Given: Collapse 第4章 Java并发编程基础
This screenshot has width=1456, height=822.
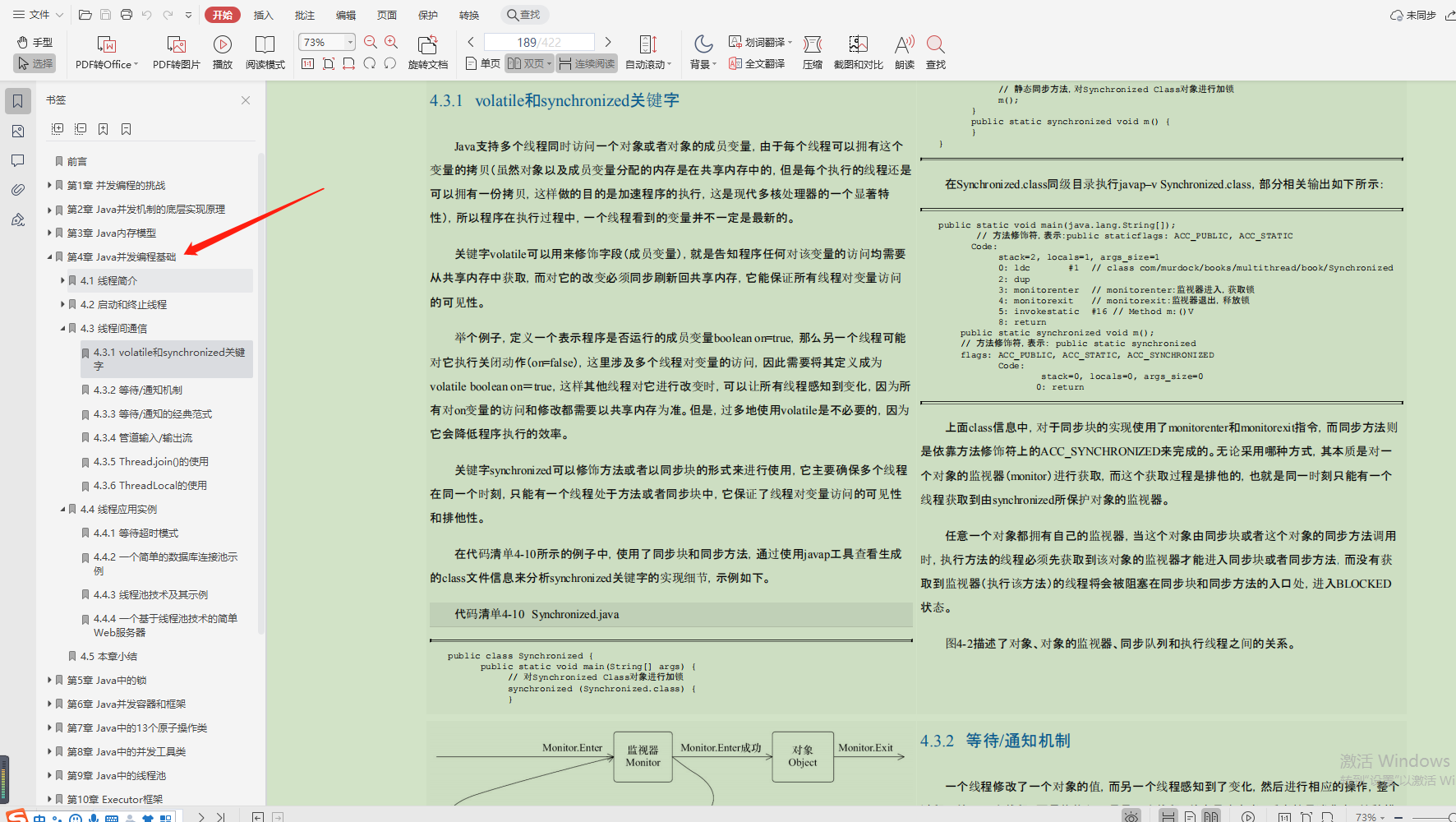Looking at the screenshot, I should tap(49, 256).
